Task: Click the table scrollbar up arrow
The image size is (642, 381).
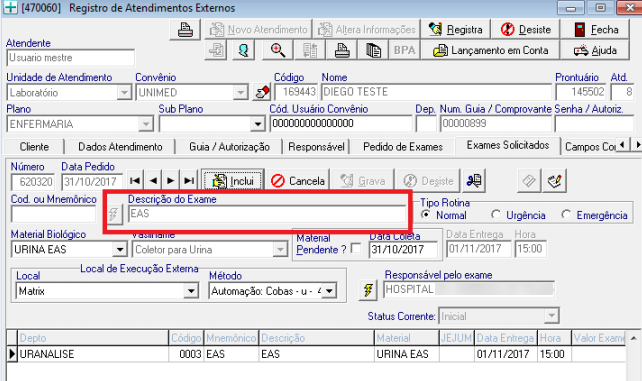Action: click(x=633, y=338)
